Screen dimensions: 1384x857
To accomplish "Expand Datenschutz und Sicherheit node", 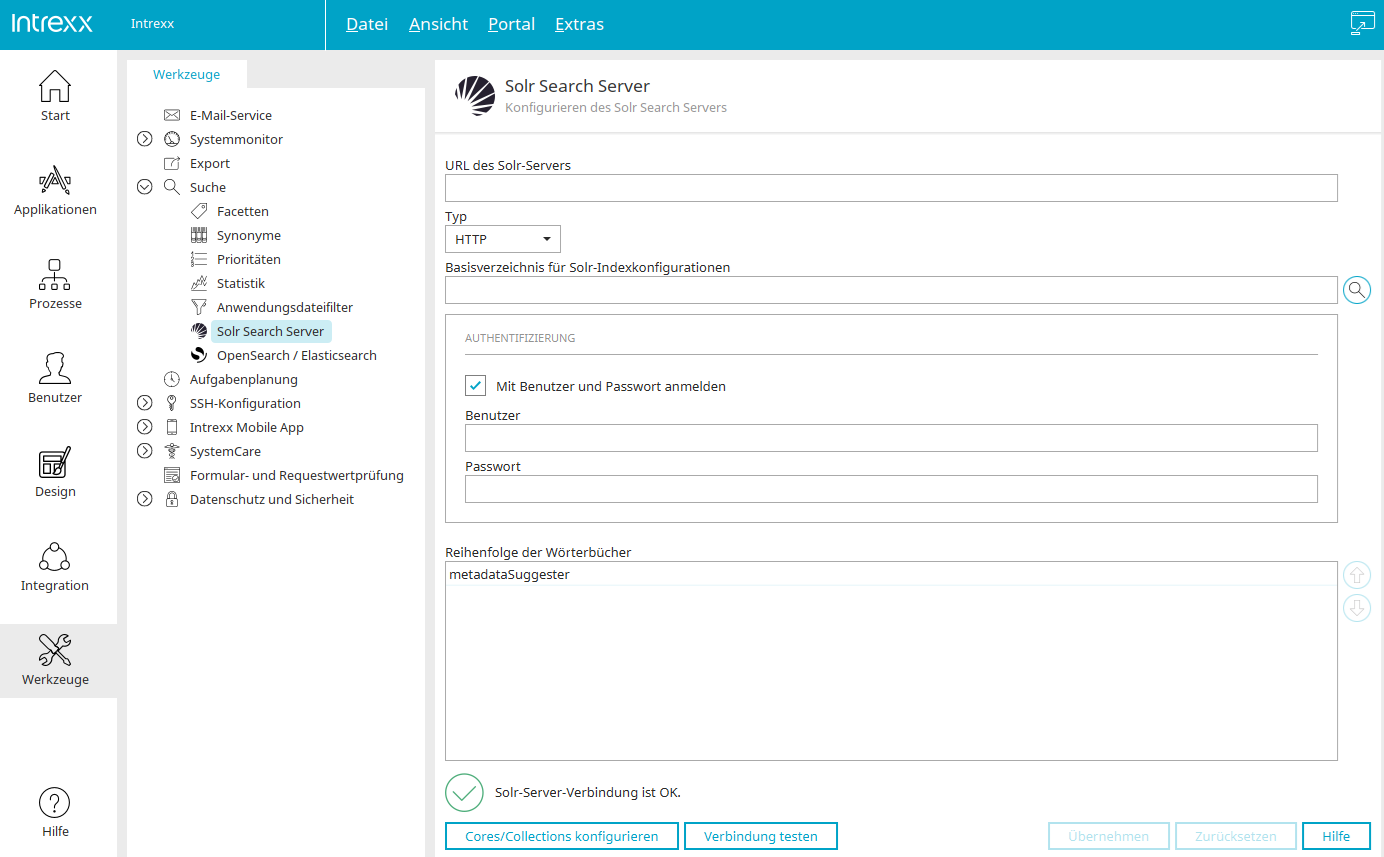I will click(x=145, y=499).
